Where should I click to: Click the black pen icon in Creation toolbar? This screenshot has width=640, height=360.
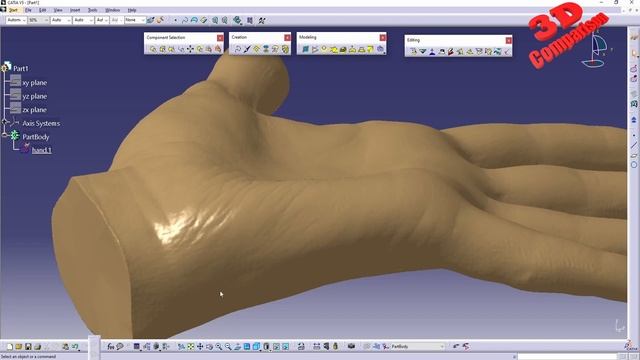(247, 49)
